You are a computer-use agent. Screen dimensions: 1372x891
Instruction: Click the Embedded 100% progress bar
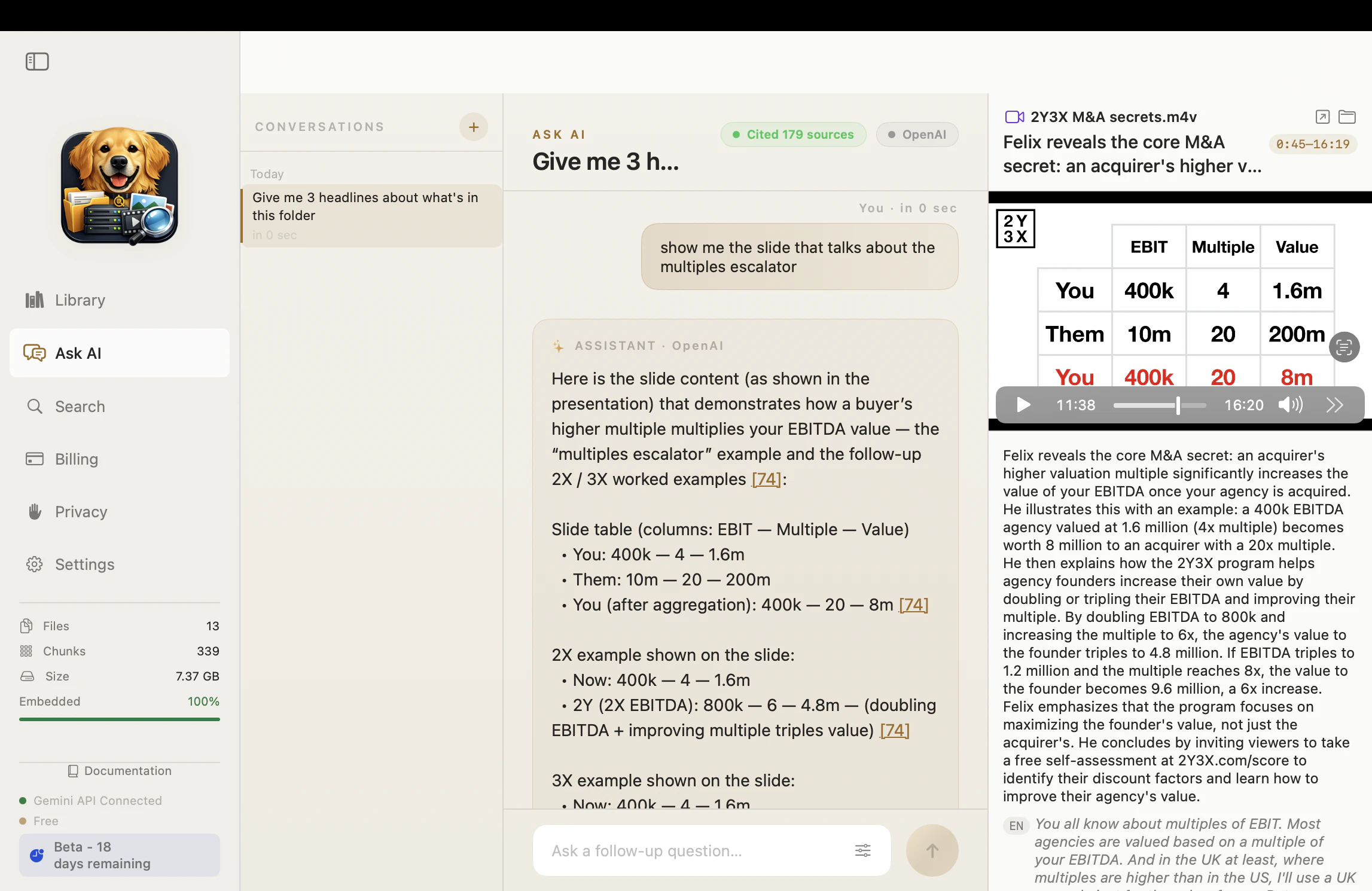(x=120, y=719)
